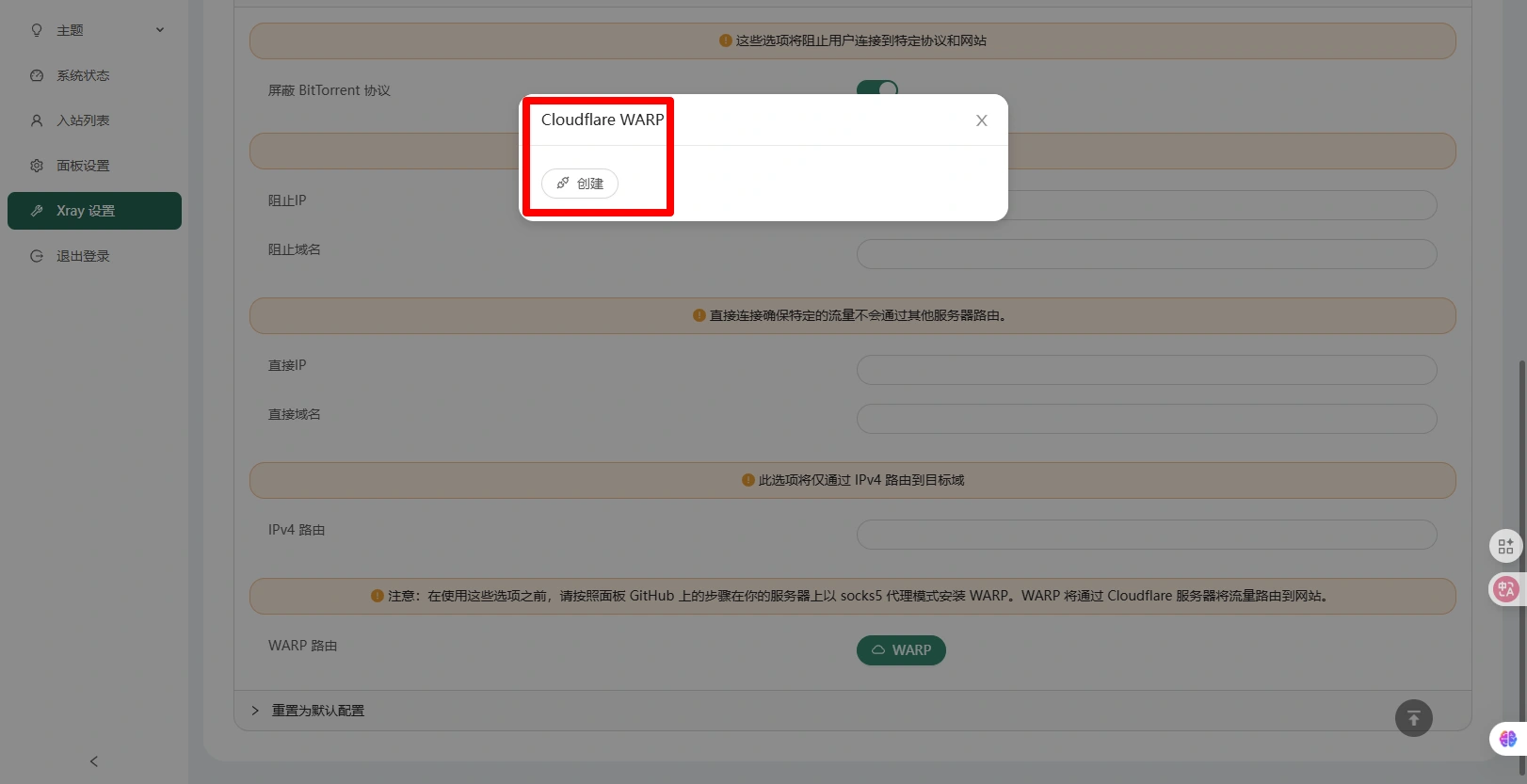Screen dimensions: 1527x784
Task: Click the brain assistant icon at bottom right
Action: click(1507, 739)
